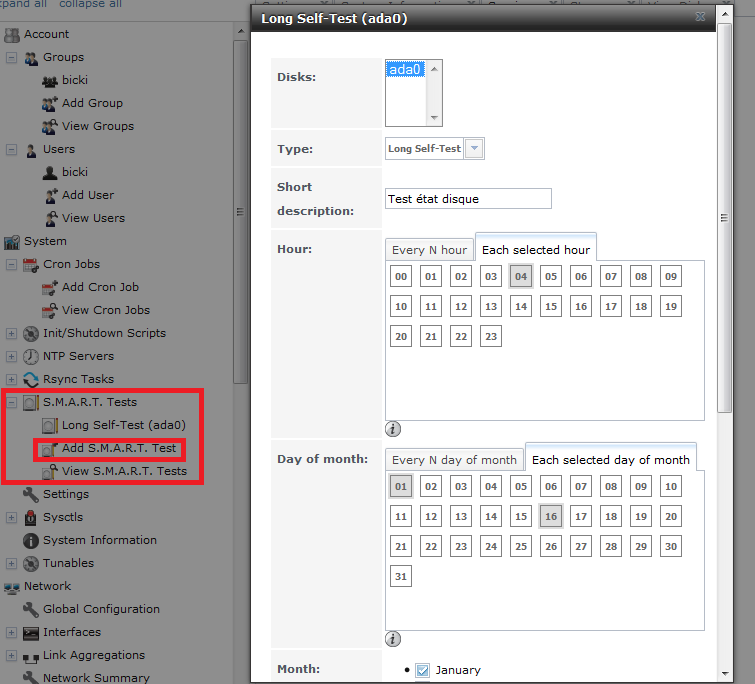The height and width of the screenshot is (684, 755).
Task: Open the Type dropdown arrow
Action: point(475,149)
